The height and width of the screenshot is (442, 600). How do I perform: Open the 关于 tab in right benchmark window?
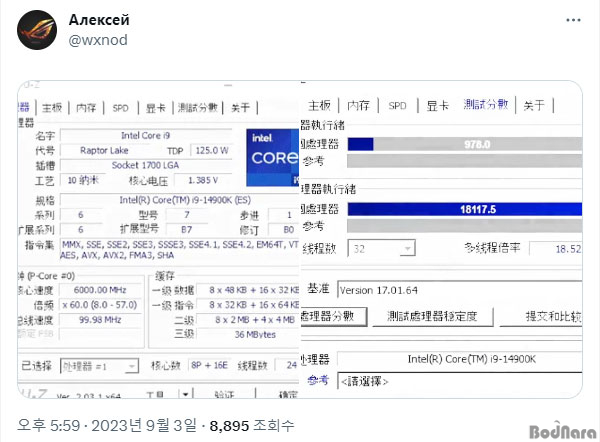click(534, 105)
